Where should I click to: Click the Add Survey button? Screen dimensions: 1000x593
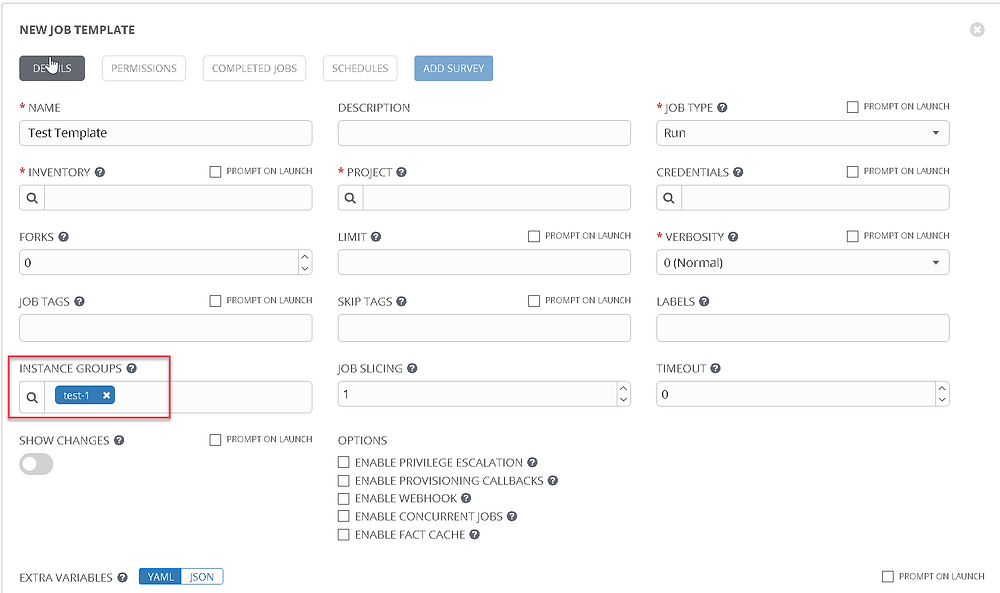[x=453, y=68]
